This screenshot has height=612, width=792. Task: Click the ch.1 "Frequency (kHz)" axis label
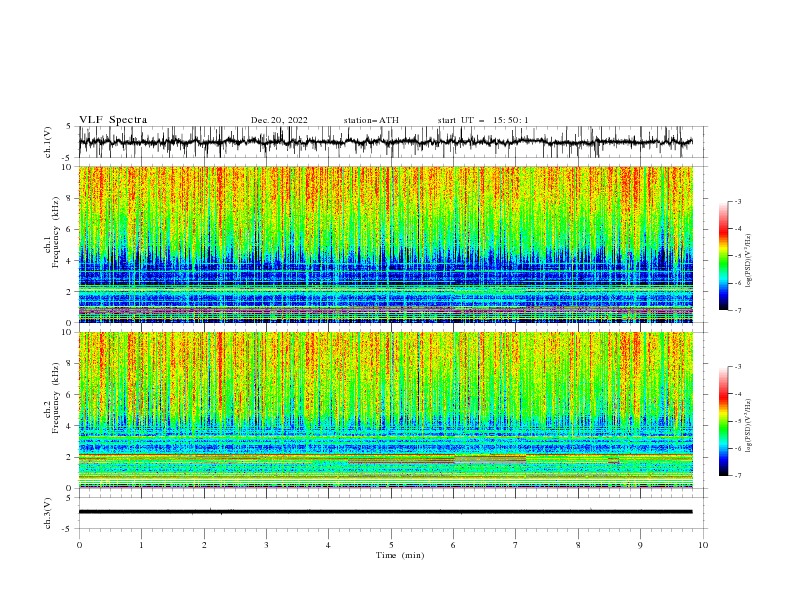click(55, 230)
